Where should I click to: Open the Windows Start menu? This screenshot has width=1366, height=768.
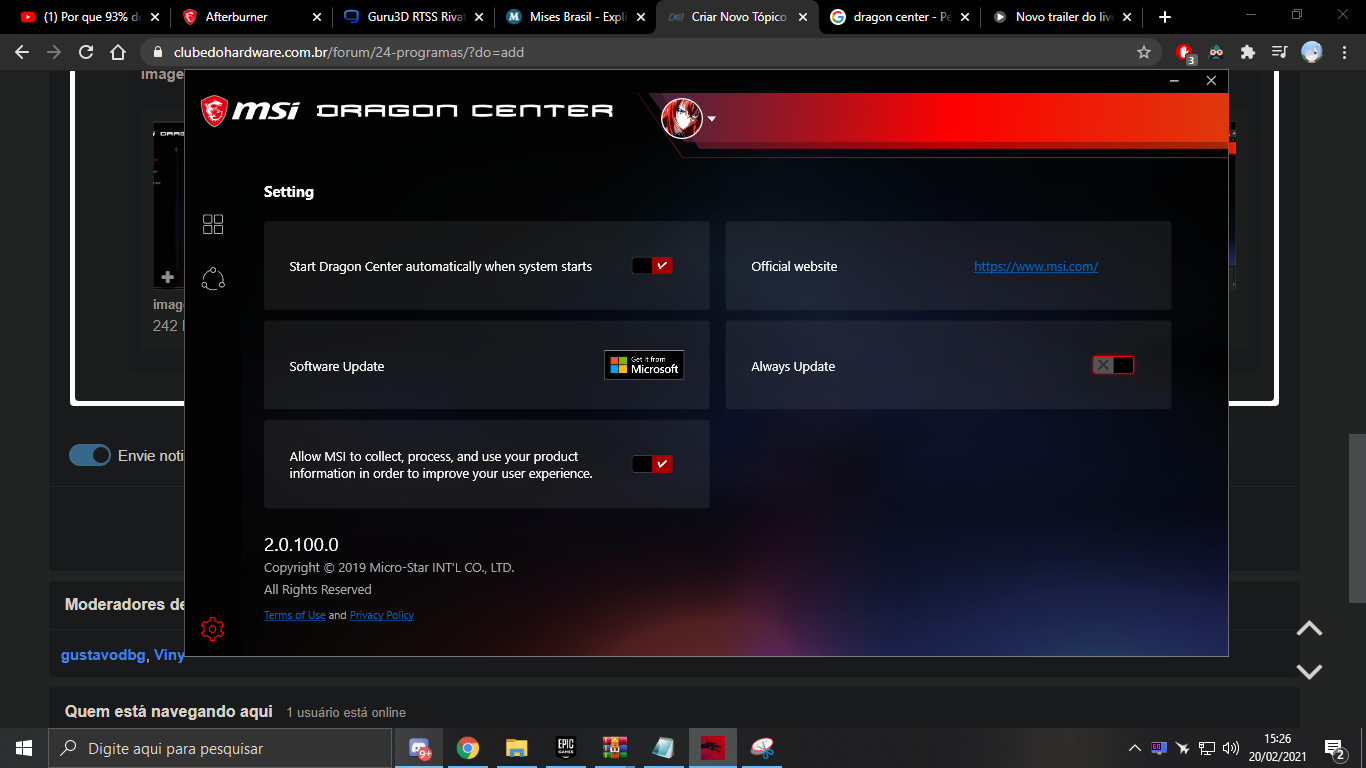click(x=24, y=748)
